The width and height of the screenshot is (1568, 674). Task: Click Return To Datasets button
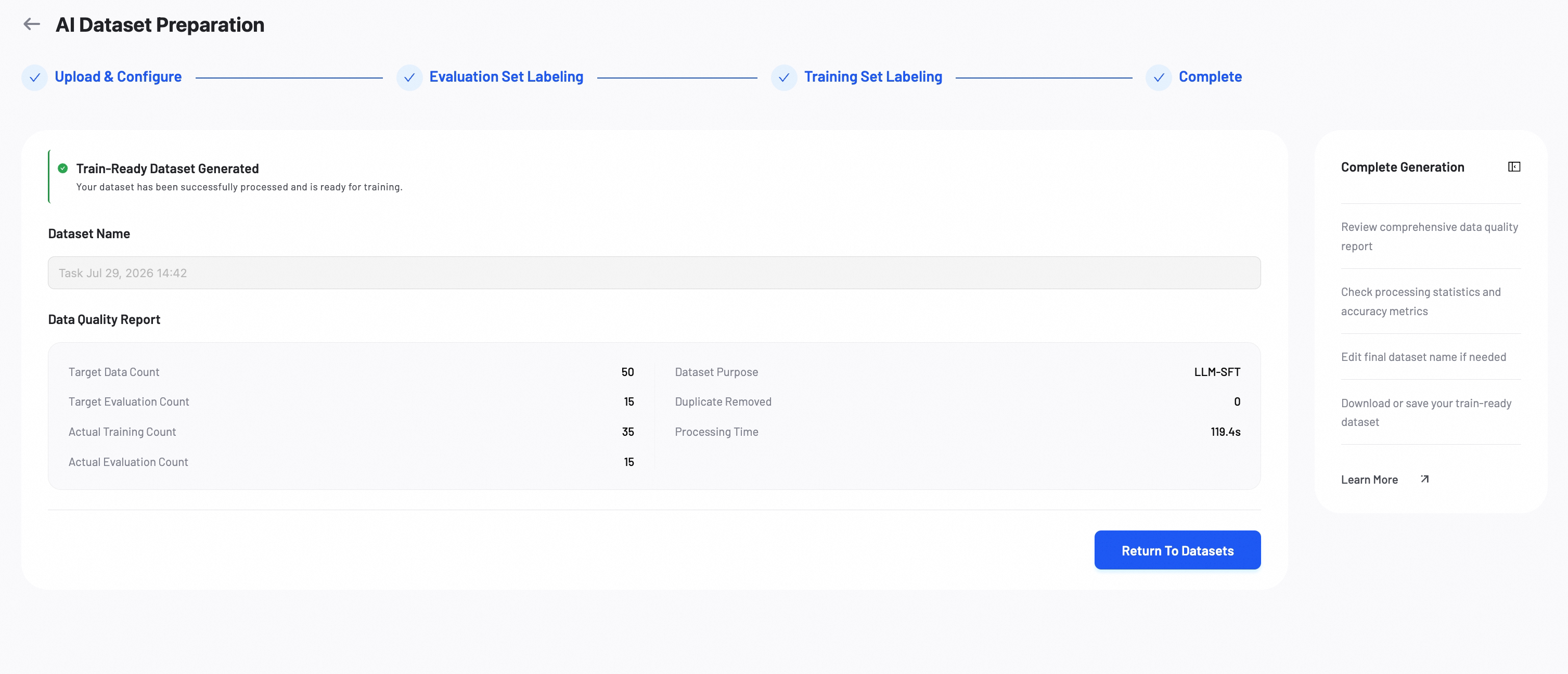(1177, 550)
